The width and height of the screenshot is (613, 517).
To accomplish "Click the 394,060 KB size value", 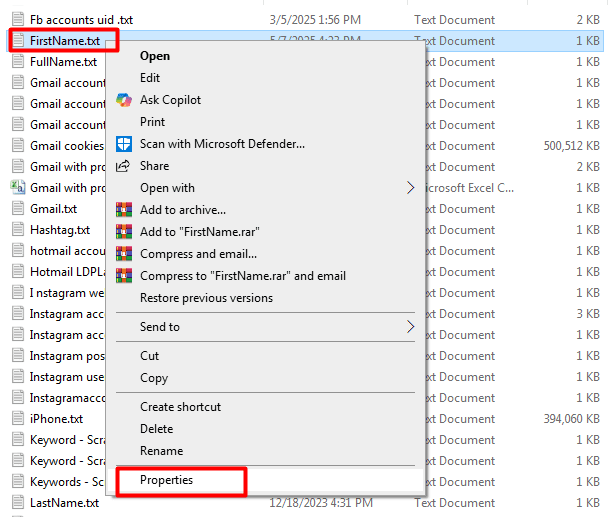I will pos(572,419).
